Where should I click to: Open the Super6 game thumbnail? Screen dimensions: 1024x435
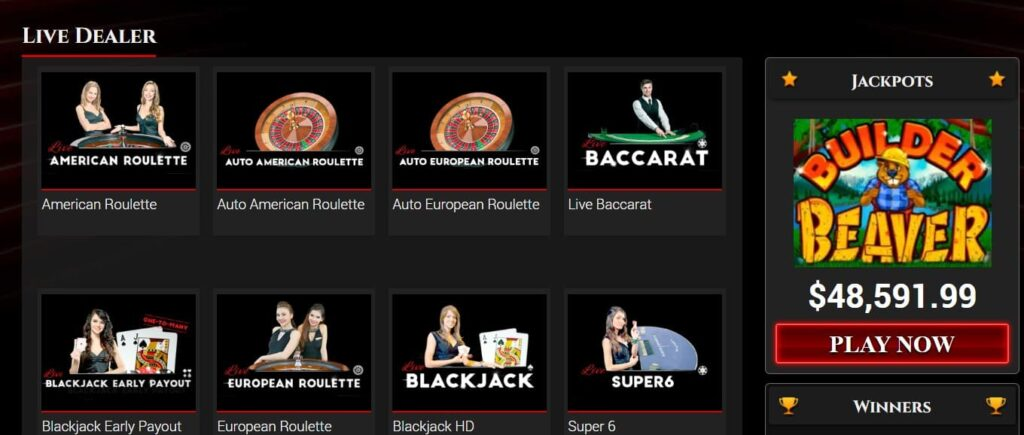point(645,352)
